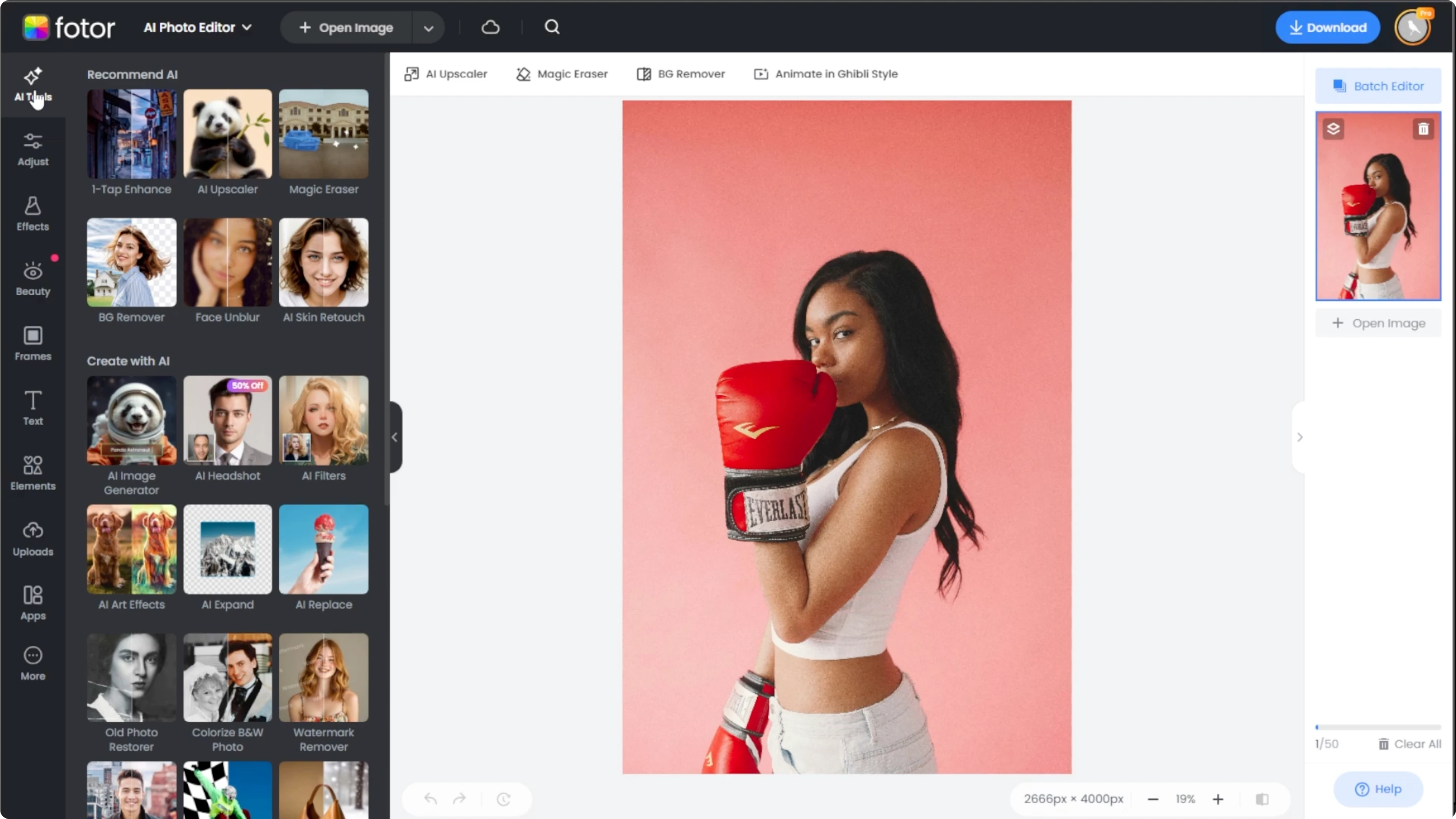Image resolution: width=1456 pixels, height=819 pixels.
Task: Select AI Upscaler in top toolbar
Action: click(446, 74)
